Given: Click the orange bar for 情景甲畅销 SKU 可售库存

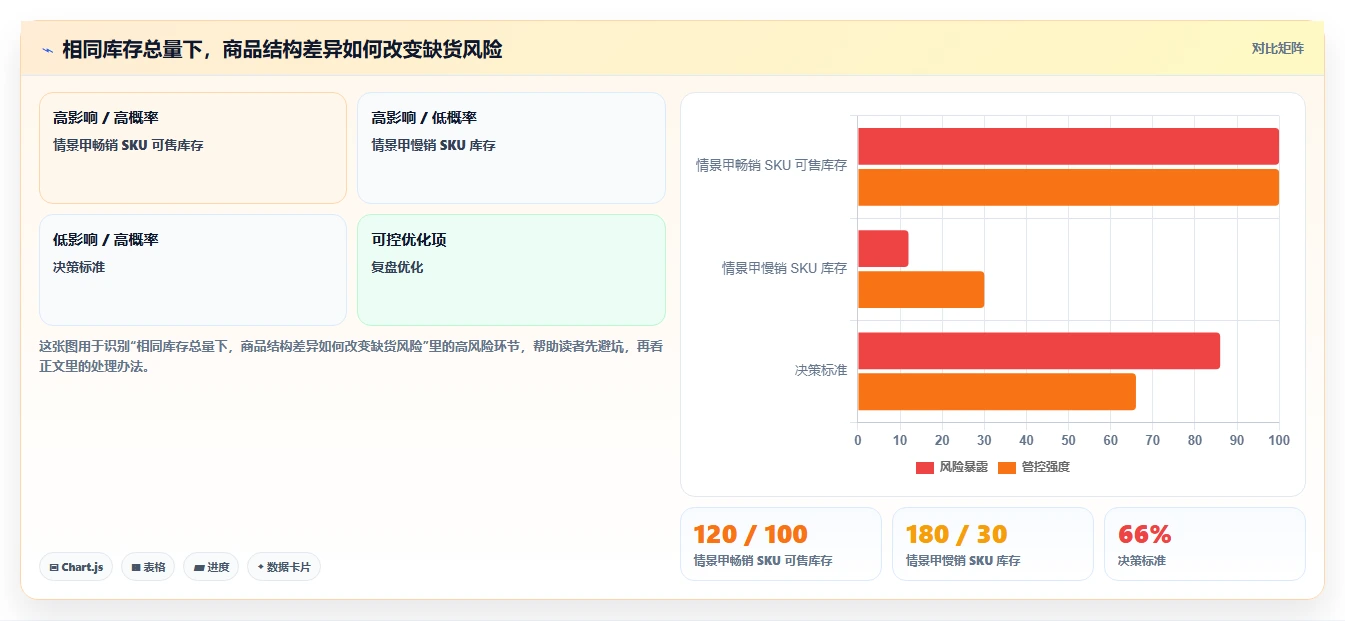Looking at the screenshot, I should tap(1068, 187).
